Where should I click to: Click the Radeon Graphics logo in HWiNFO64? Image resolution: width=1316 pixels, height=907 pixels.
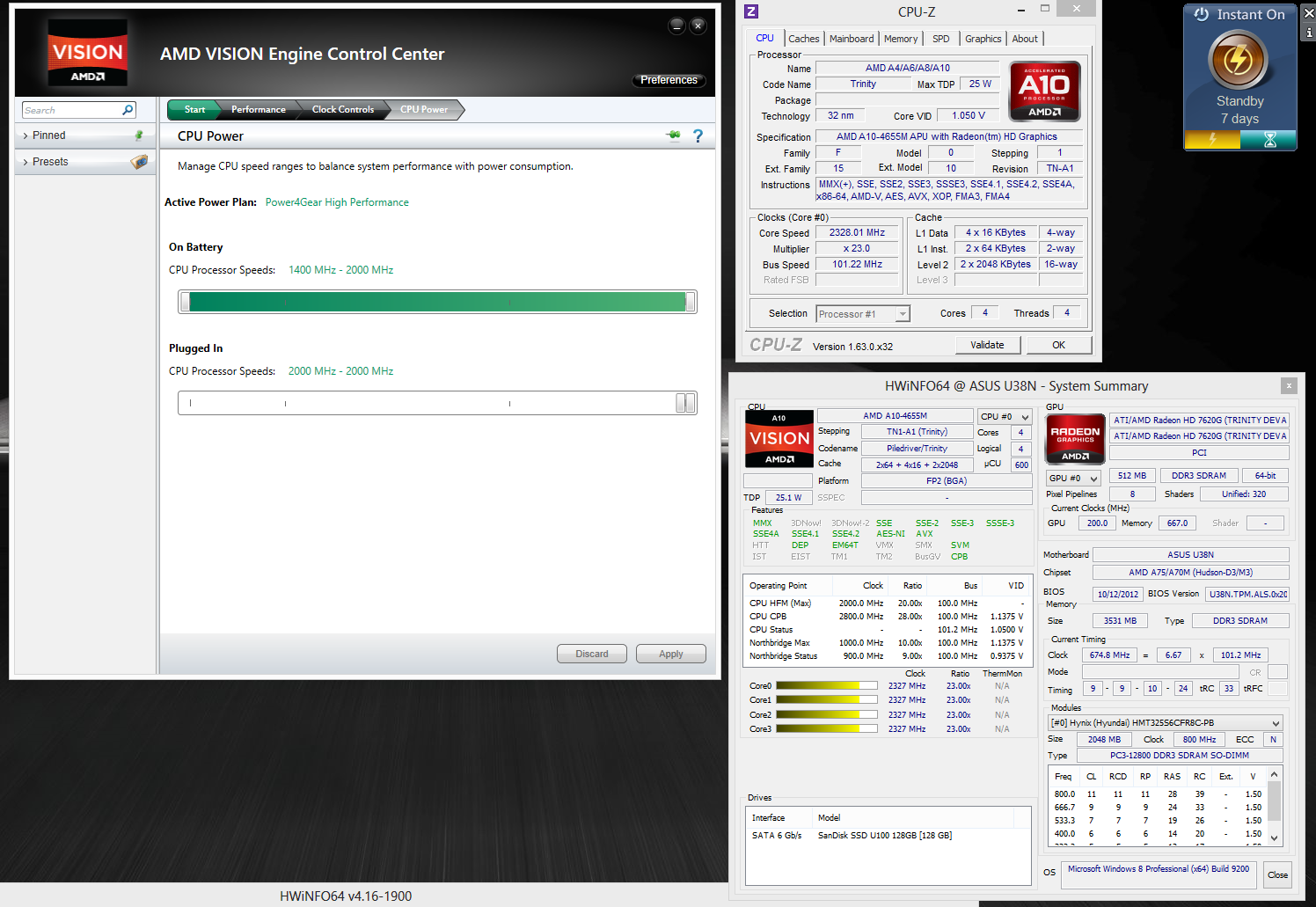pos(1075,438)
